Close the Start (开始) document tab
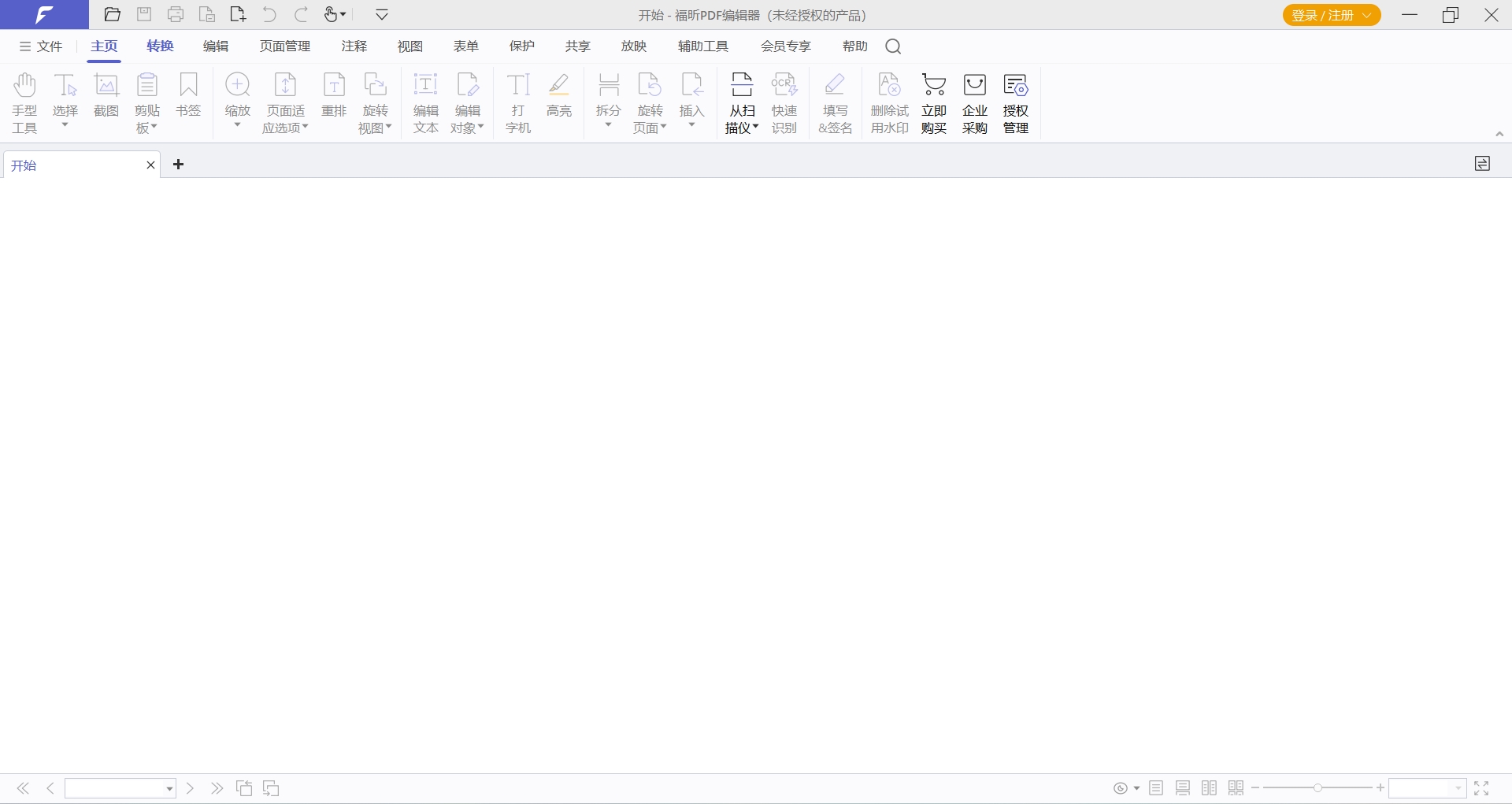1512x804 pixels. tap(150, 165)
